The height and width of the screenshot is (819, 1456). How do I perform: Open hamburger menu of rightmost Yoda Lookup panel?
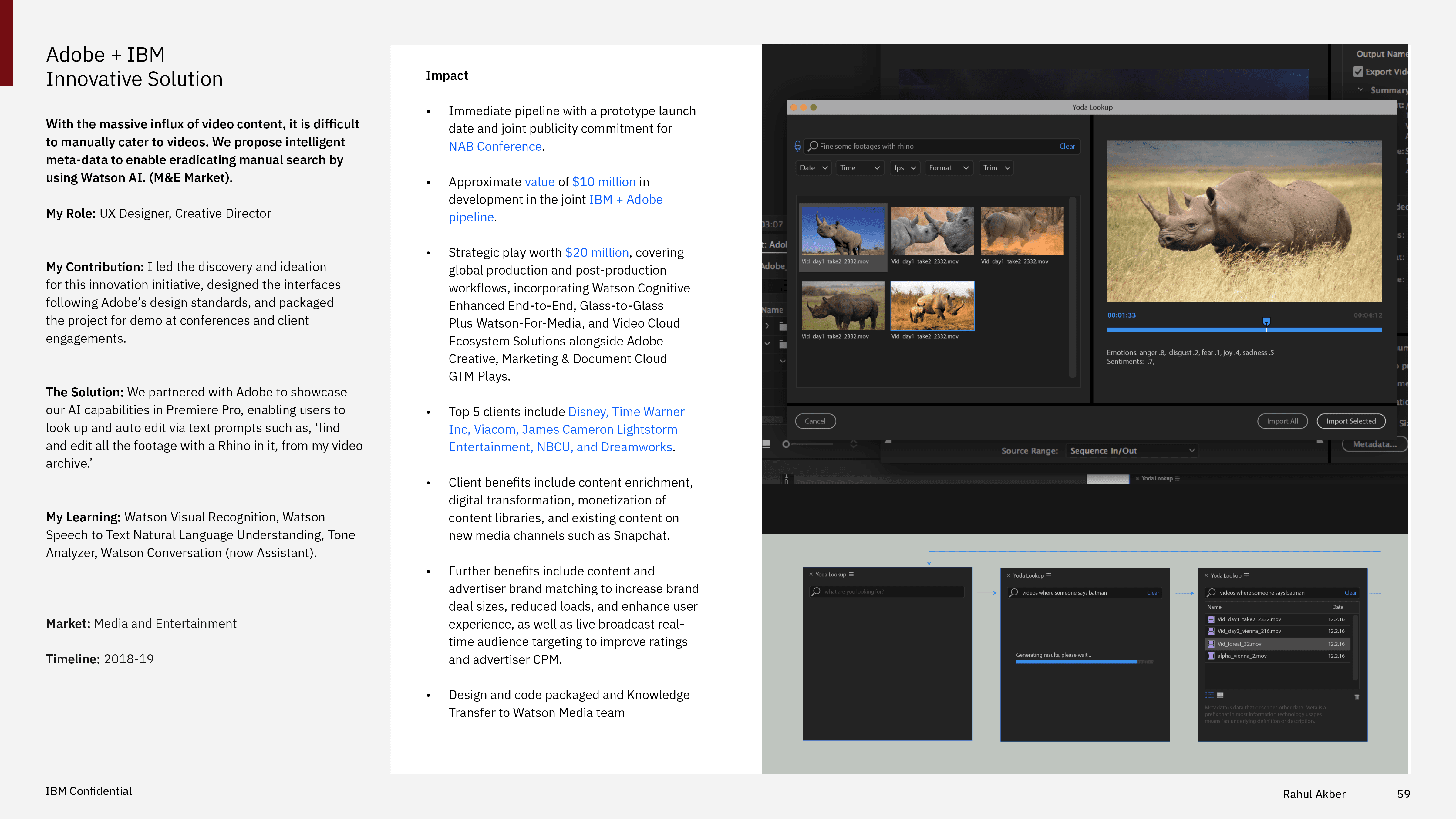pyautogui.click(x=1246, y=575)
